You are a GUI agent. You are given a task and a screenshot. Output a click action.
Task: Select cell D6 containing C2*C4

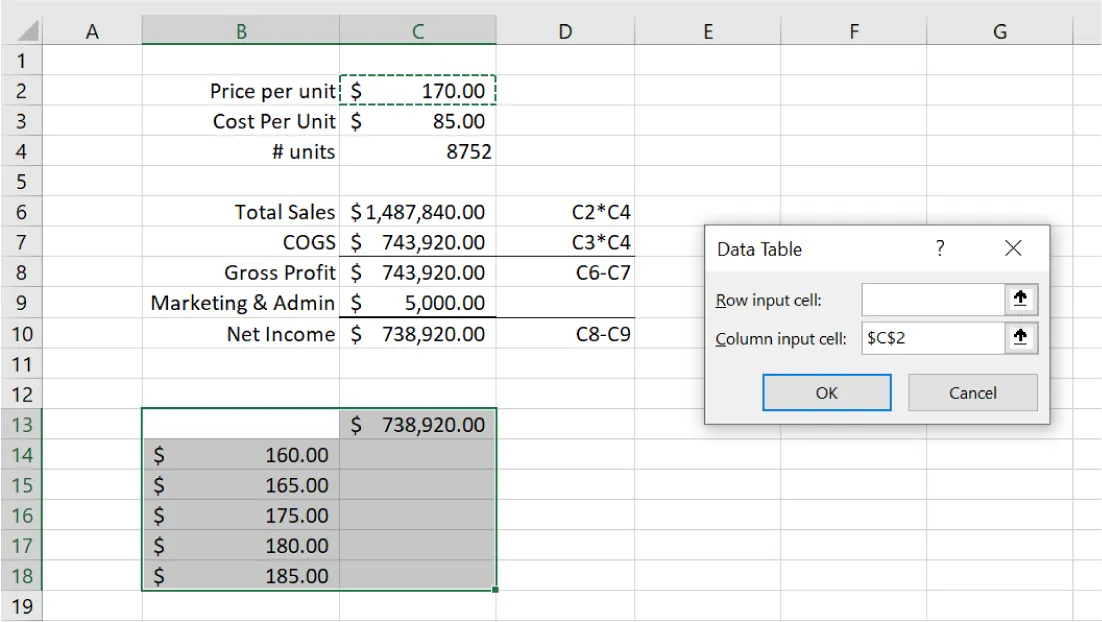pos(564,211)
